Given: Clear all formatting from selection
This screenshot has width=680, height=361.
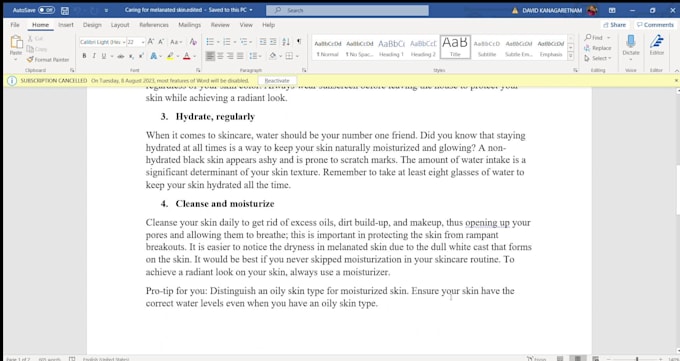Looking at the screenshot, I should 193,42.
